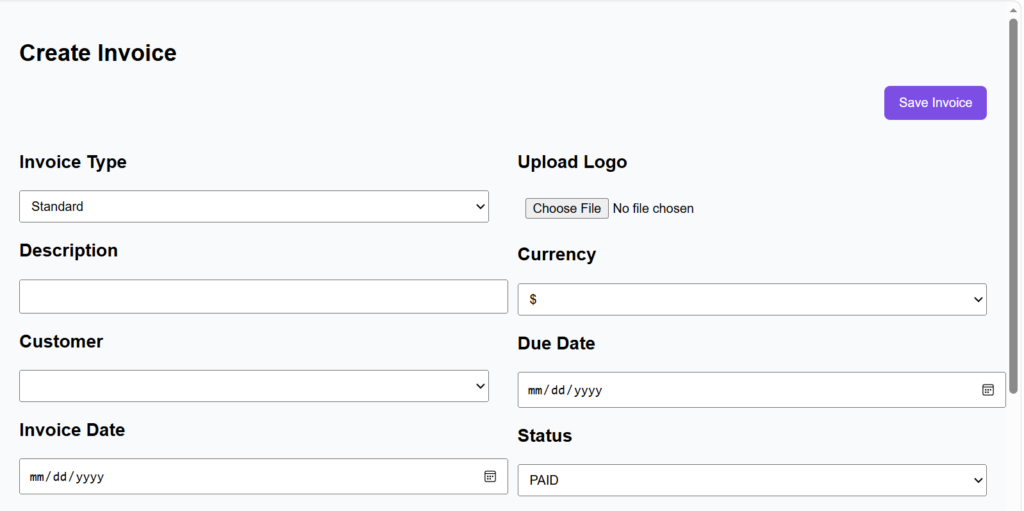Click the 'No file chosen' text
The width and height of the screenshot is (1024, 511).
(653, 209)
